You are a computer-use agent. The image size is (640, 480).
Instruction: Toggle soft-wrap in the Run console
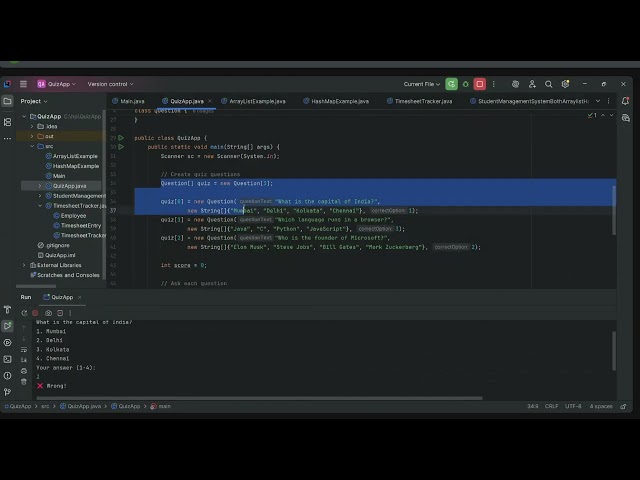[24, 349]
